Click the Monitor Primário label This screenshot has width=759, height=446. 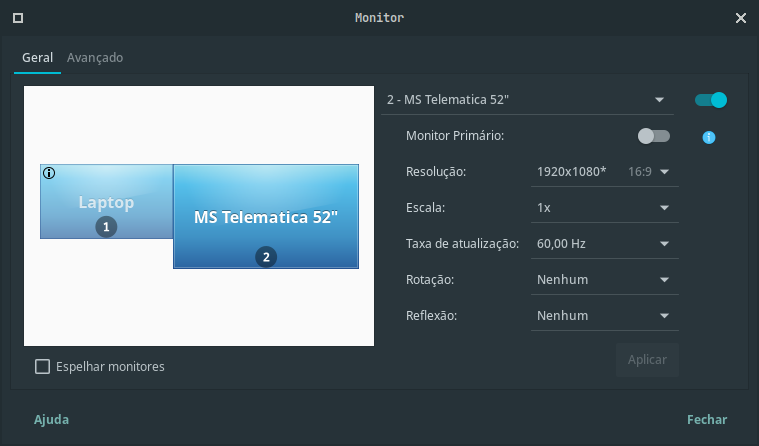(455, 136)
